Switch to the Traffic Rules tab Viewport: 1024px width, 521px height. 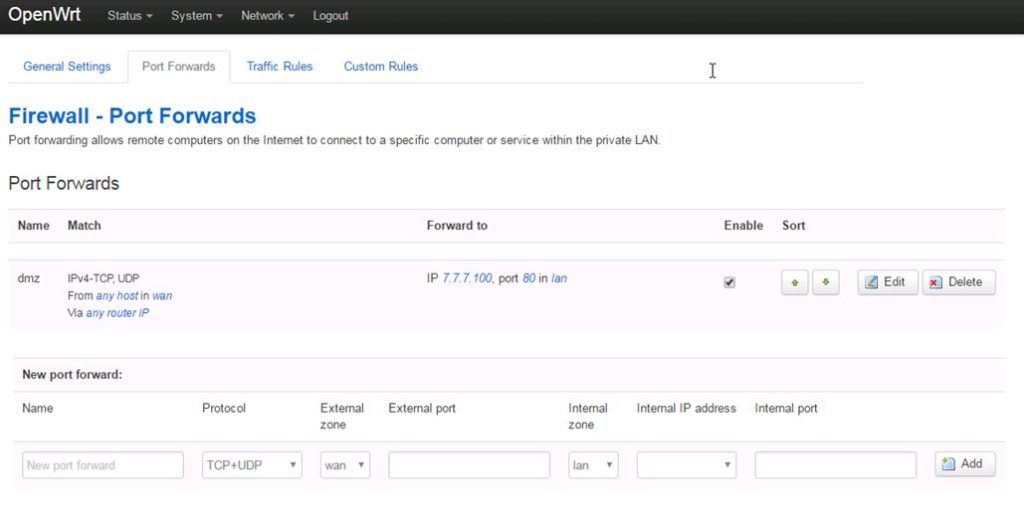(280, 67)
